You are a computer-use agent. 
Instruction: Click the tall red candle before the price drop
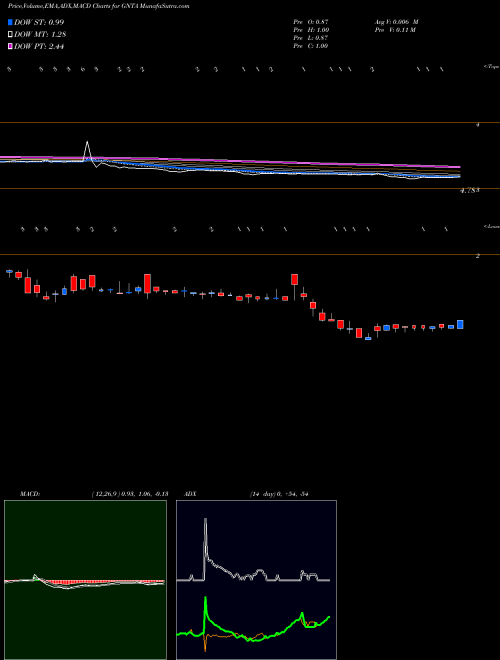pyautogui.click(x=294, y=279)
